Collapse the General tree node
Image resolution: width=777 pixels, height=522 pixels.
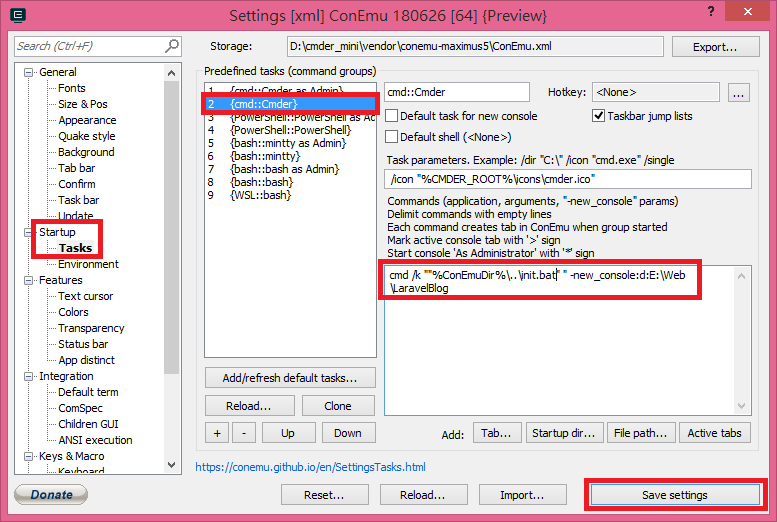28,72
